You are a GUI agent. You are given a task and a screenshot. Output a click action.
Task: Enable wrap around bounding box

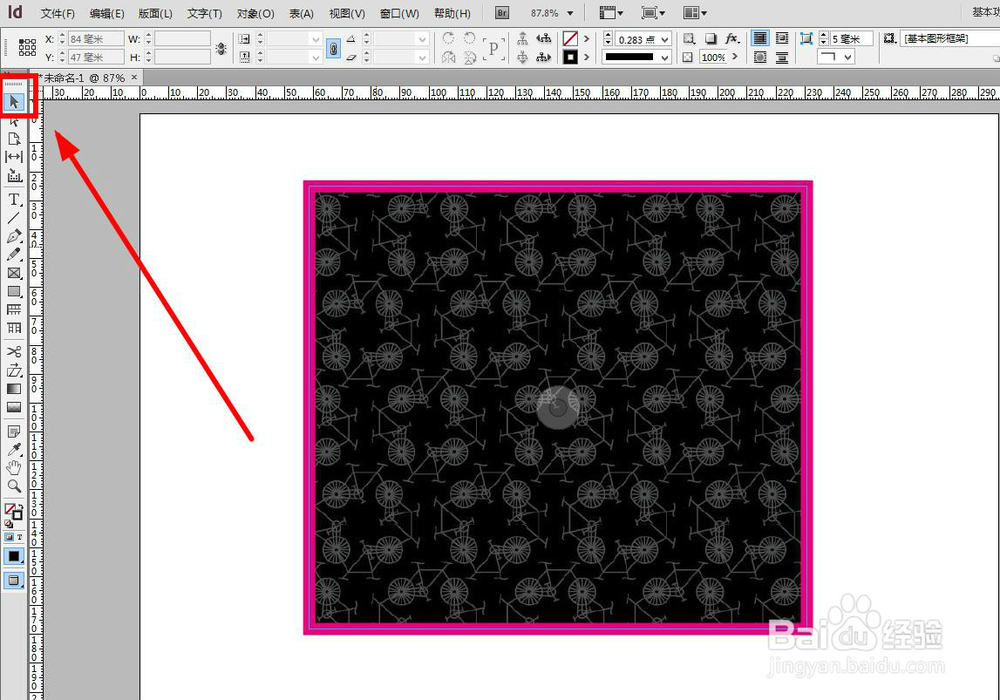(x=781, y=38)
